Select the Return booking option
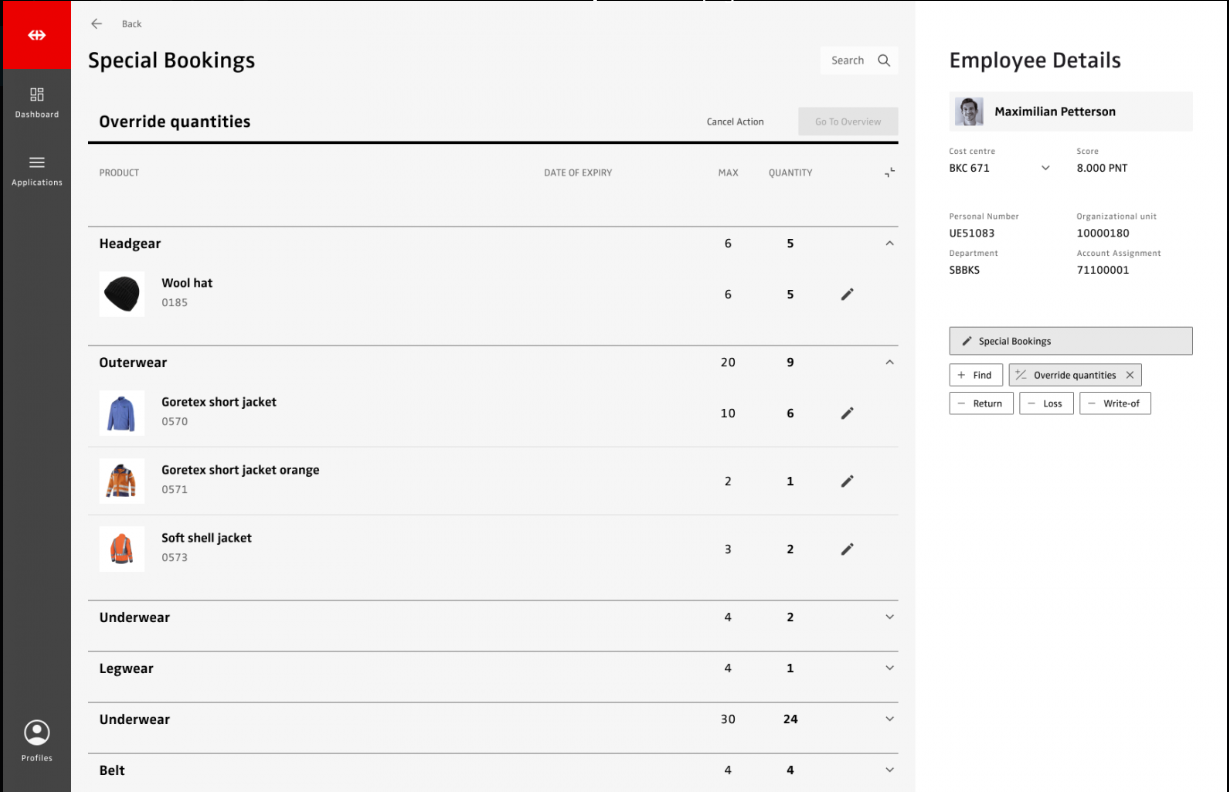1229x792 pixels. pos(980,403)
